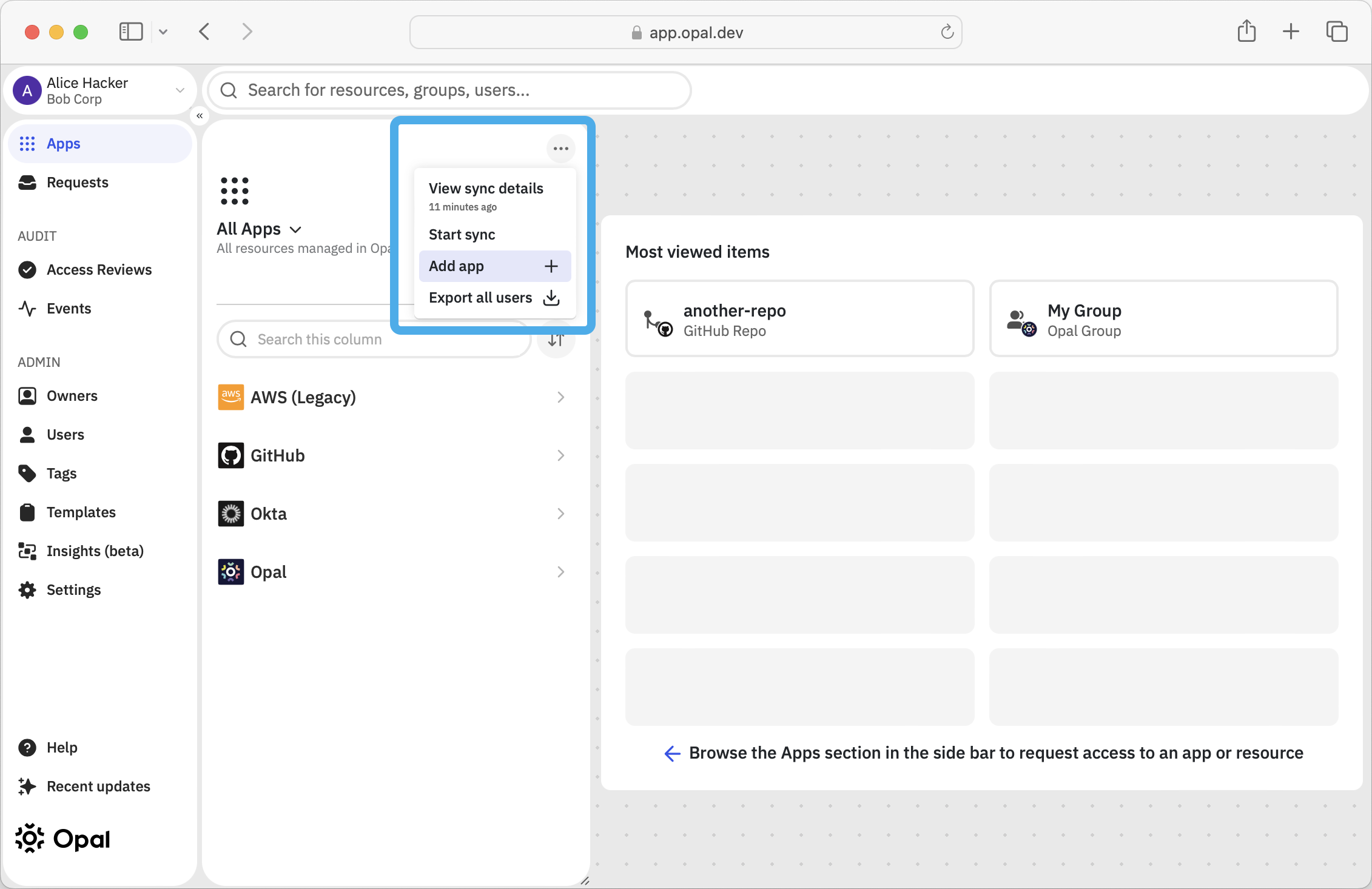
Task: Click the Recent updates sparkle icon
Action: (27, 787)
